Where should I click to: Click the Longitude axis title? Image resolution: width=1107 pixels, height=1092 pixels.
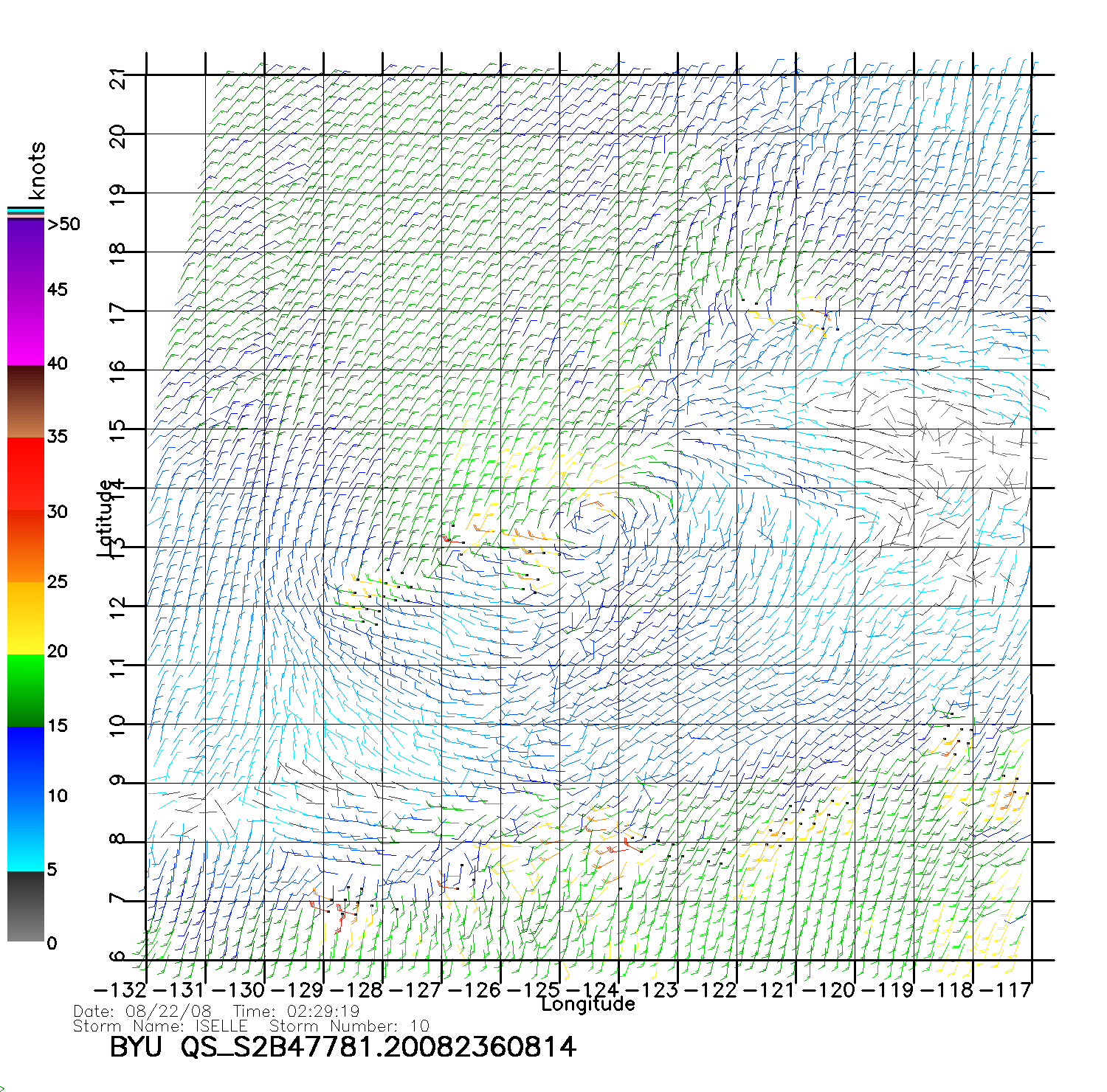point(587,1004)
